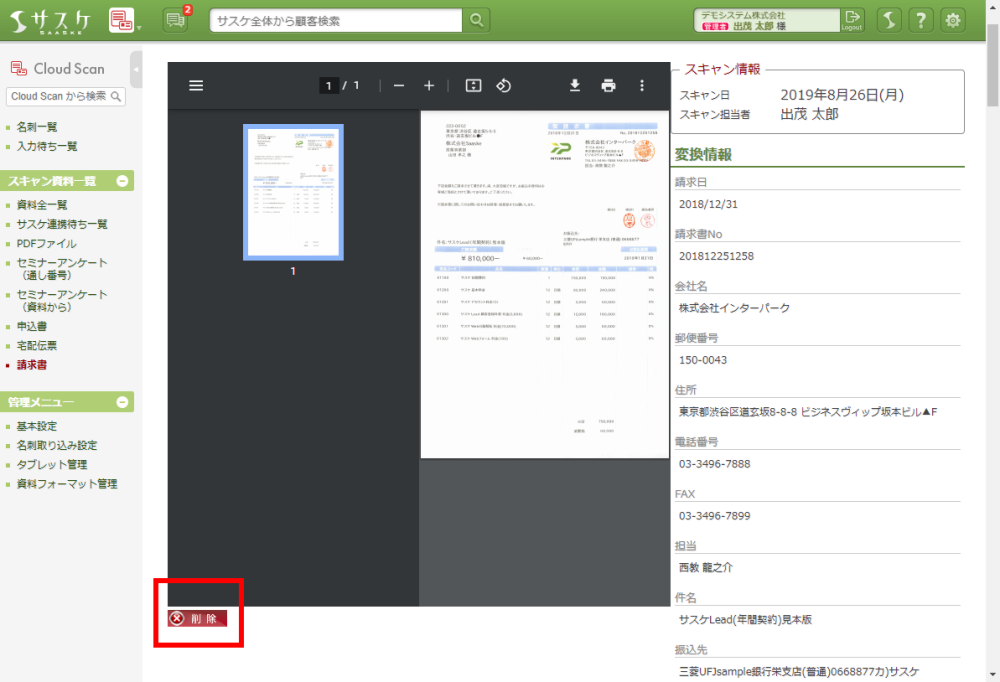The image size is (1000, 682).
Task: Collapse the スキャン資料一覧 section
Action: point(122,181)
